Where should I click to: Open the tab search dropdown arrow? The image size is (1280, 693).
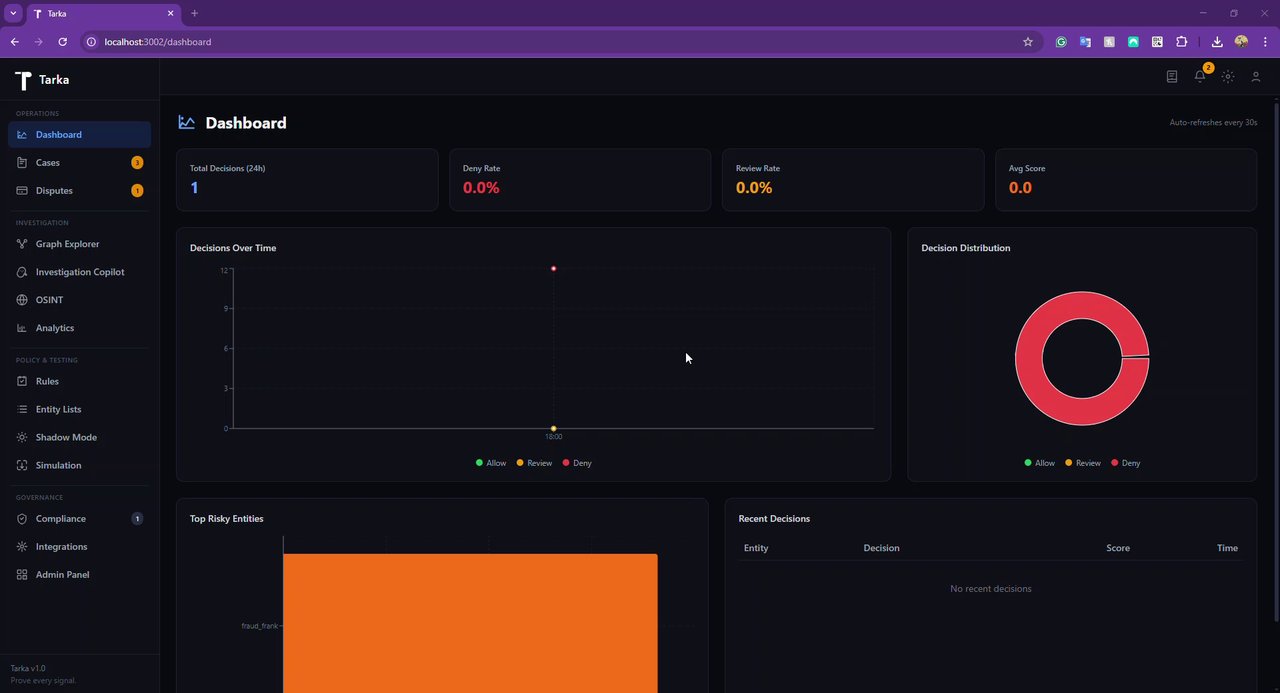pos(13,13)
